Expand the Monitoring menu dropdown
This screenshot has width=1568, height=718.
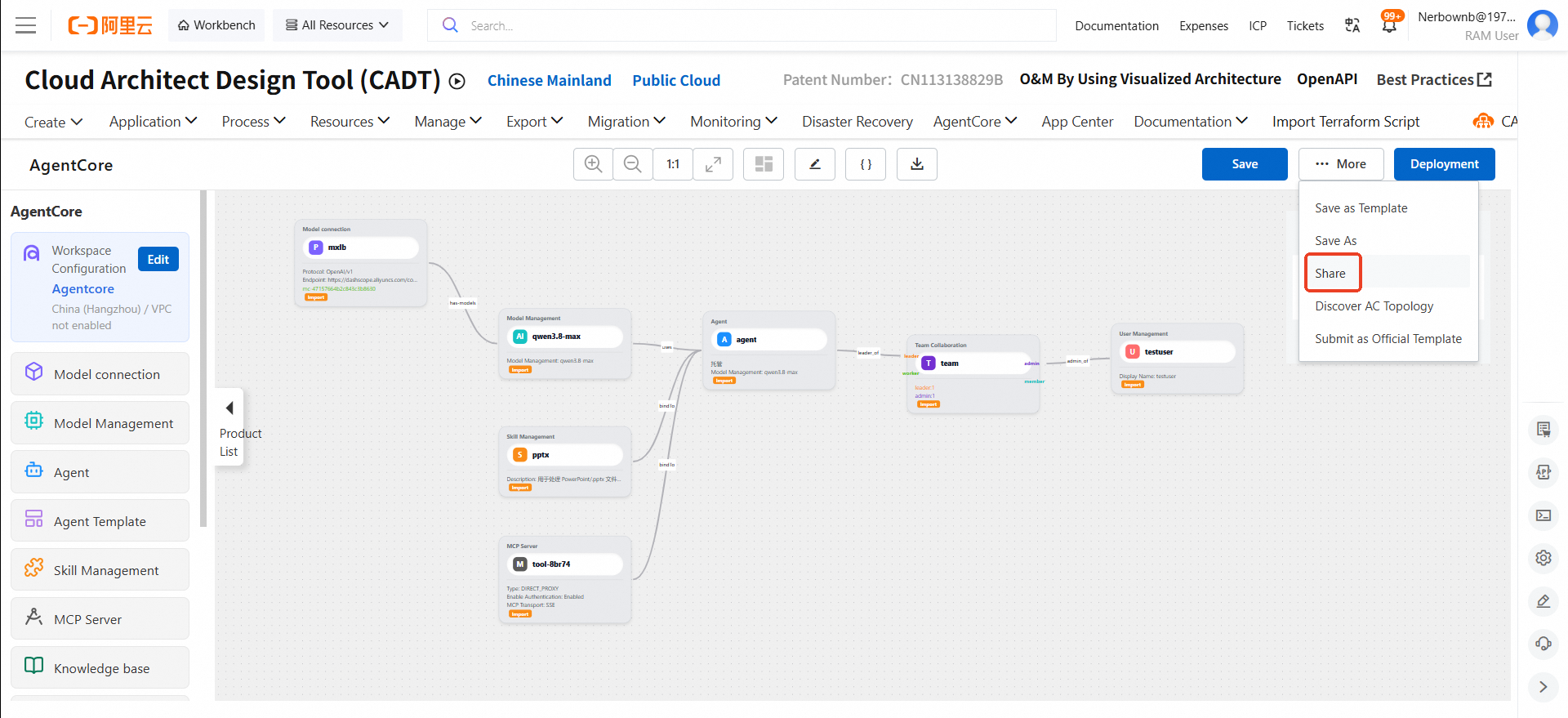click(733, 122)
